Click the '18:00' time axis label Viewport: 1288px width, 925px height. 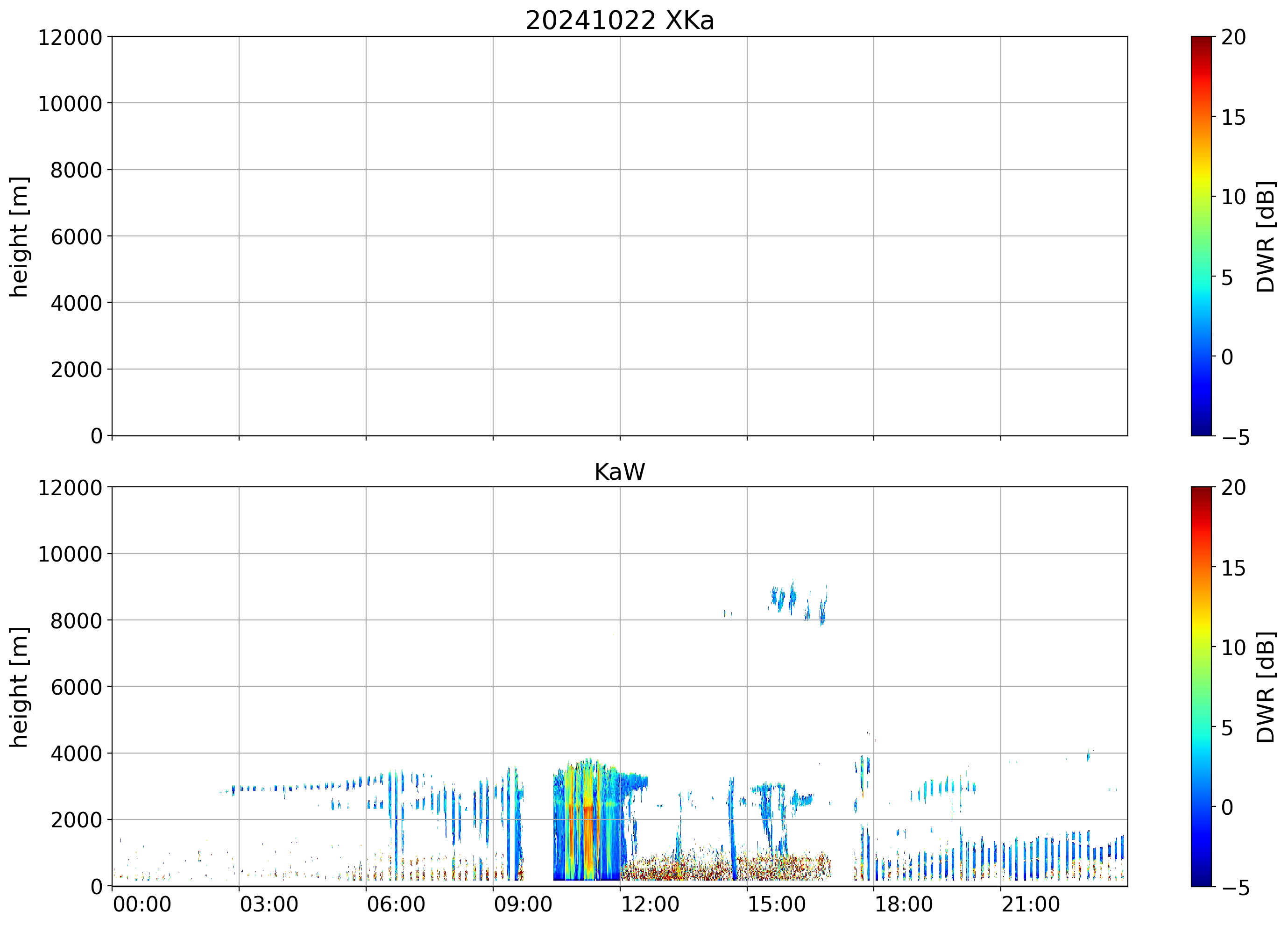pos(903,904)
